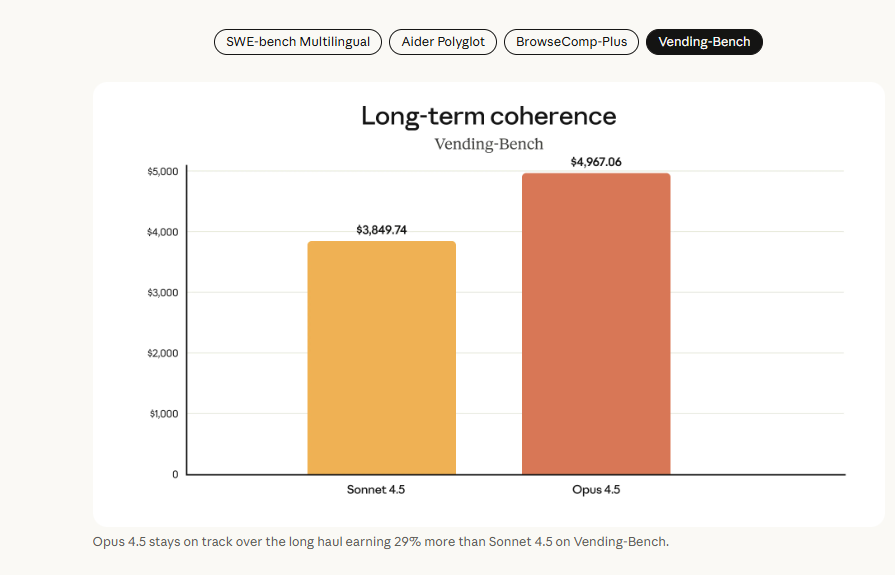Click the Long-term coherence chart title
The width and height of the screenshot is (895, 575).
coord(488,116)
